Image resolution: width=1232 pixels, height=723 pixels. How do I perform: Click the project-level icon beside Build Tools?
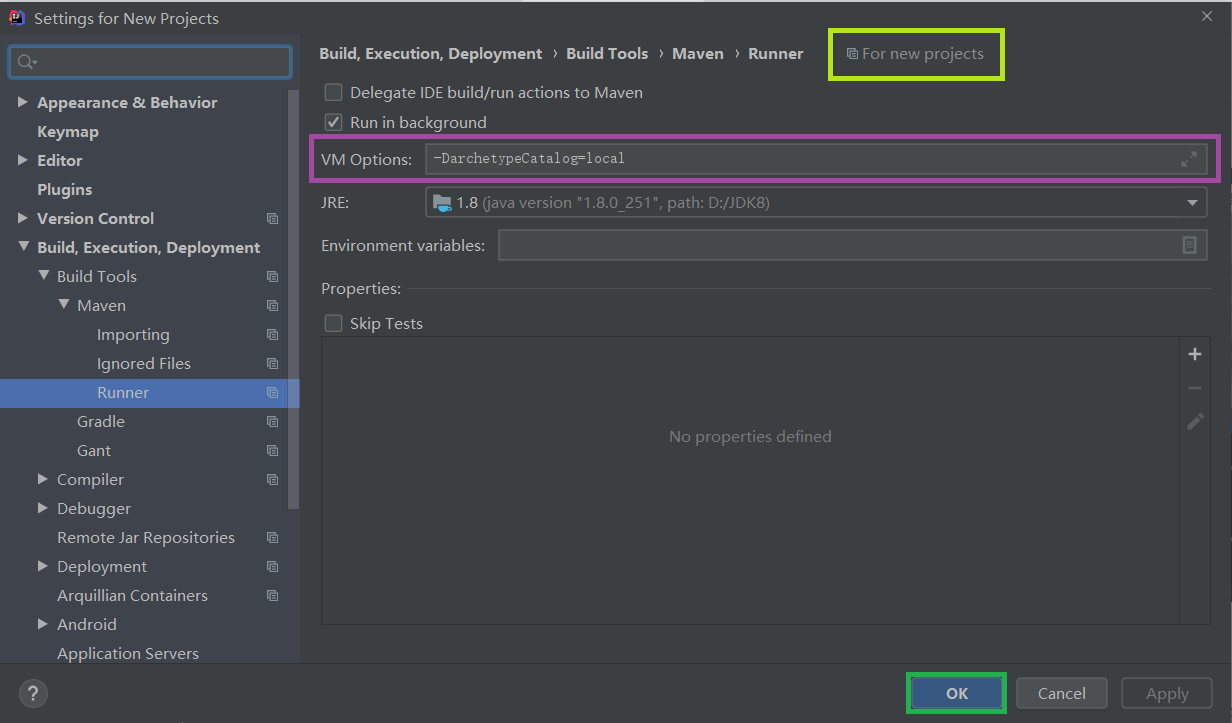click(x=272, y=276)
